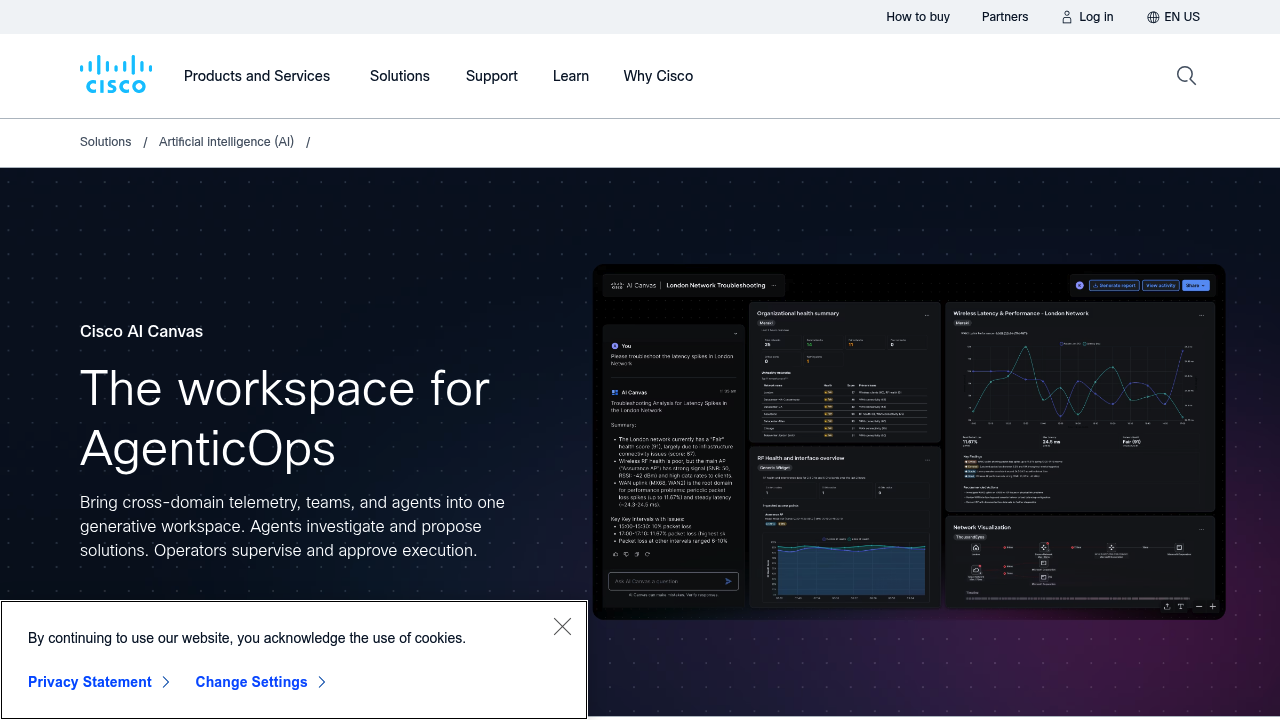This screenshot has height=720, width=1280.
Task: Click the zoom-in plus icon on the canvas
Action: click(1213, 606)
